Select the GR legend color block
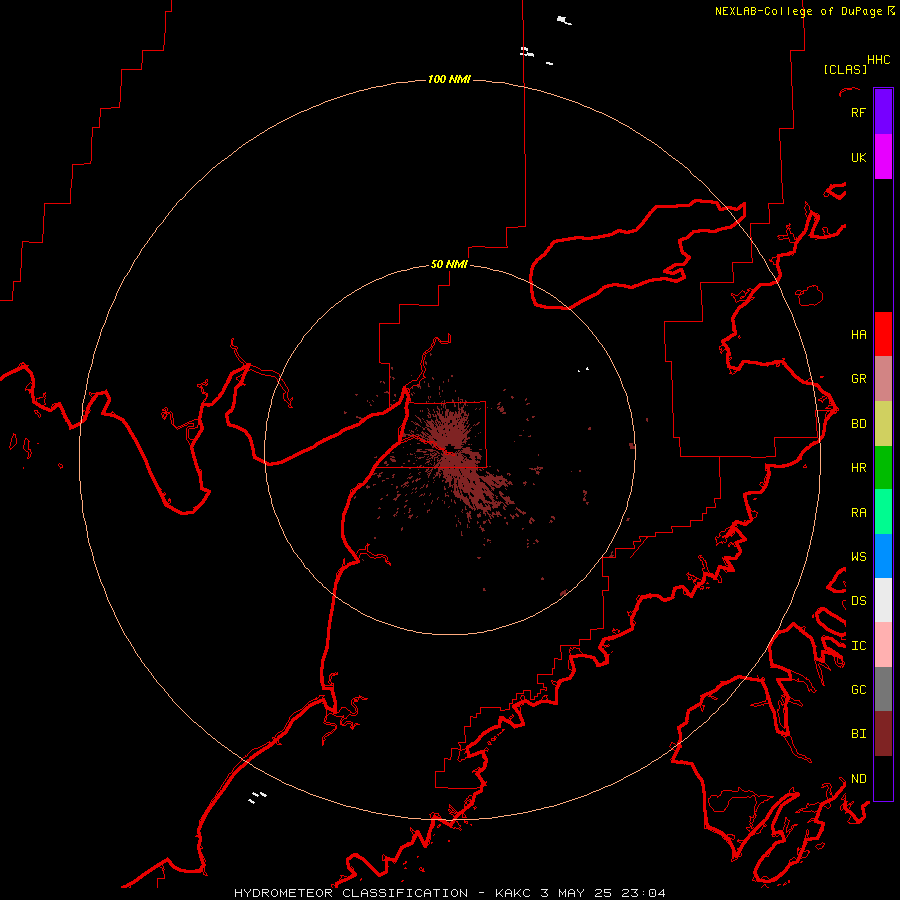Image resolution: width=900 pixels, height=900 pixels. point(883,379)
